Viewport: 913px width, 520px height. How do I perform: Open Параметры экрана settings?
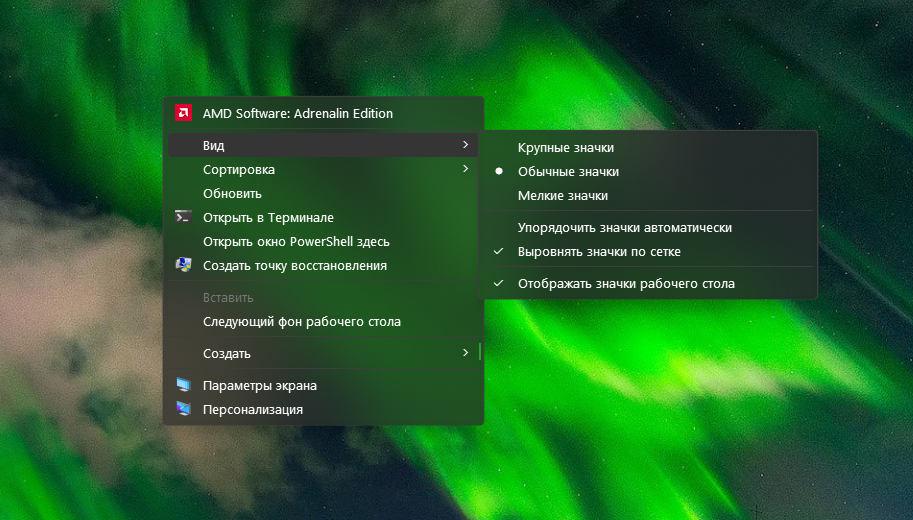pos(323,385)
